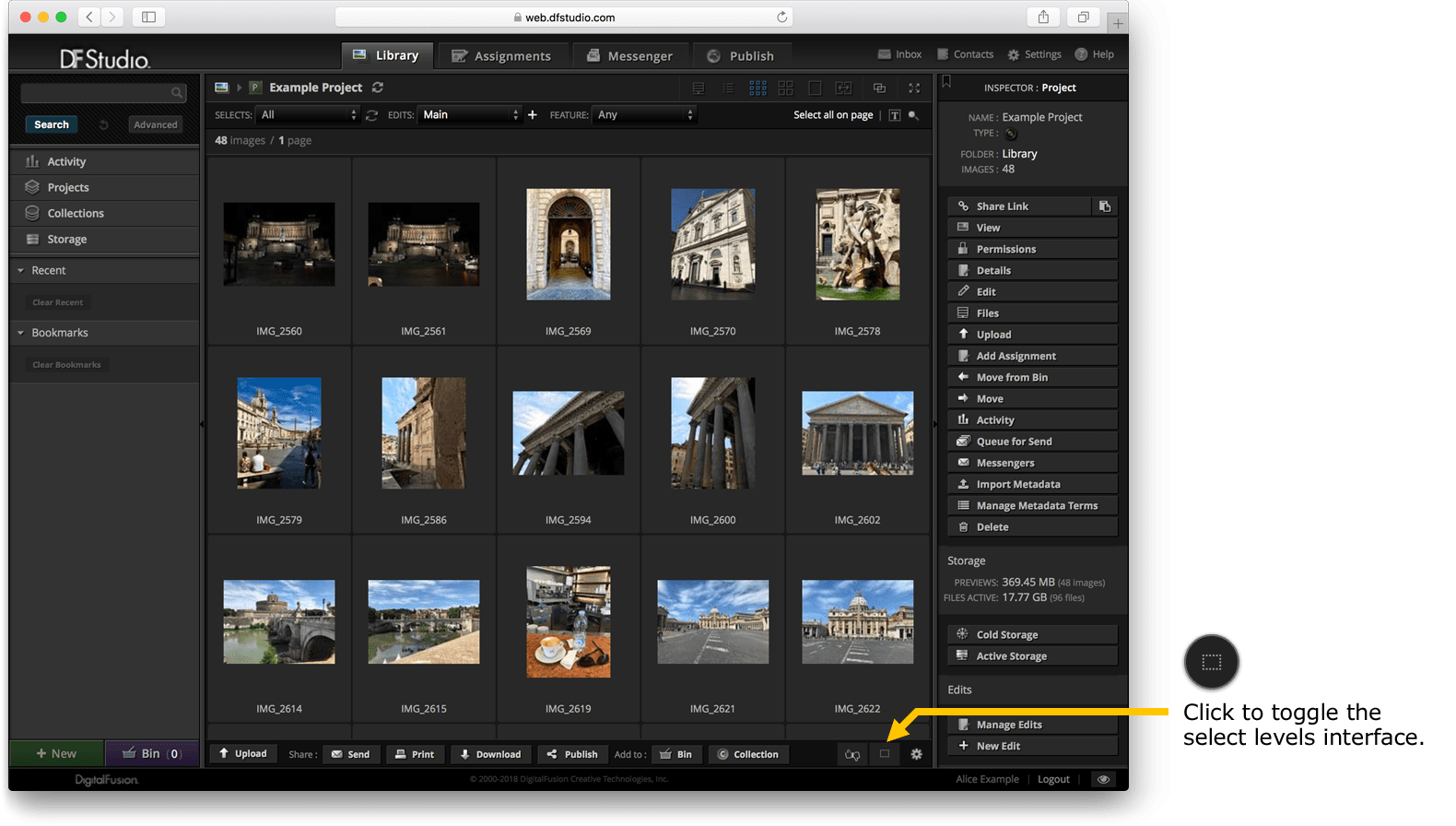Click the refresh icon beside Example Project
Viewport: 1456px width, 826px height.
click(x=378, y=88)
